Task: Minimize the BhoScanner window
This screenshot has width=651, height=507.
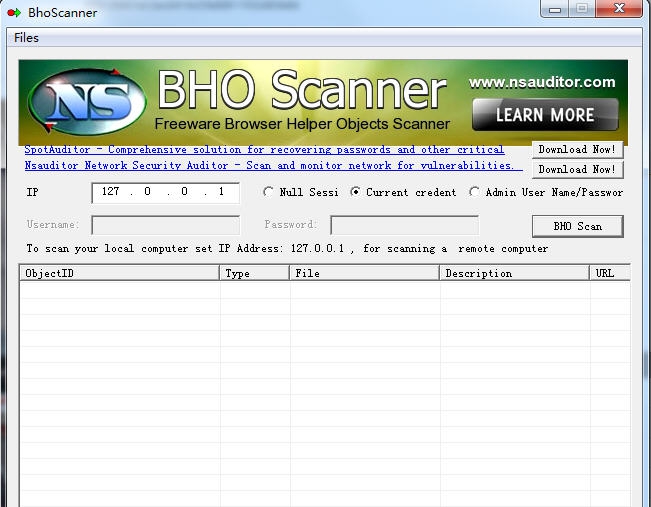Action: click(x=555, y=9)
